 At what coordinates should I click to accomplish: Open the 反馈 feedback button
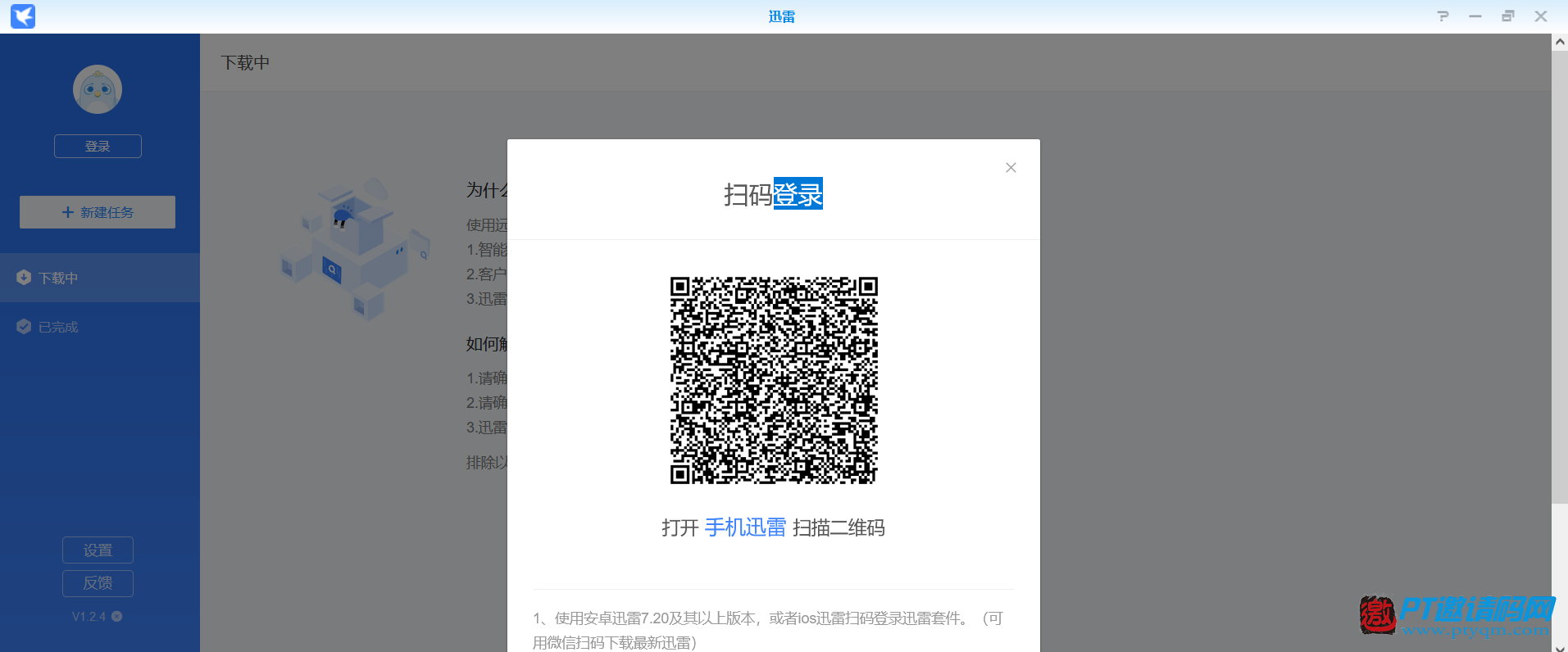pos(98,583)
